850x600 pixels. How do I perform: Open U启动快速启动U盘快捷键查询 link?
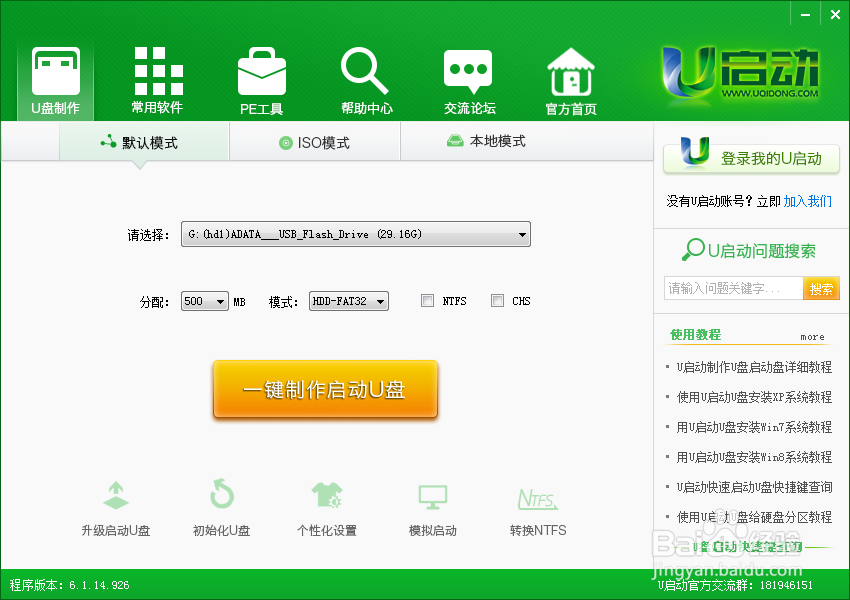754,487
